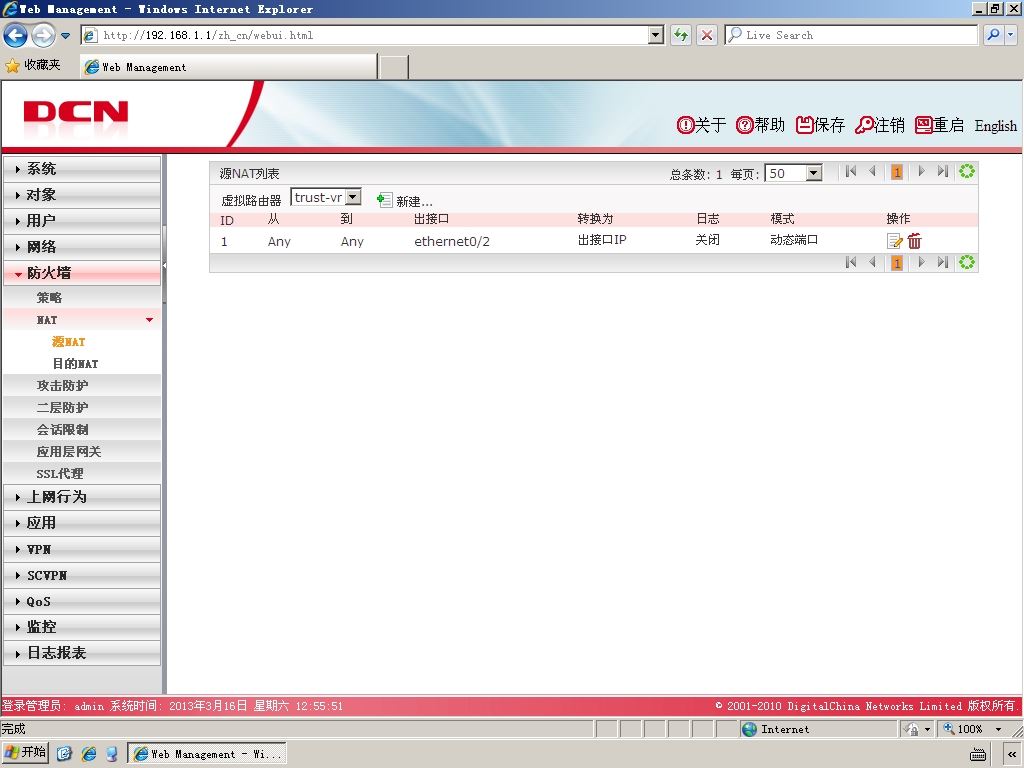The image size is (1024, 768).
Task: Expand the SCVPN menu section
Action: point(82,575)
